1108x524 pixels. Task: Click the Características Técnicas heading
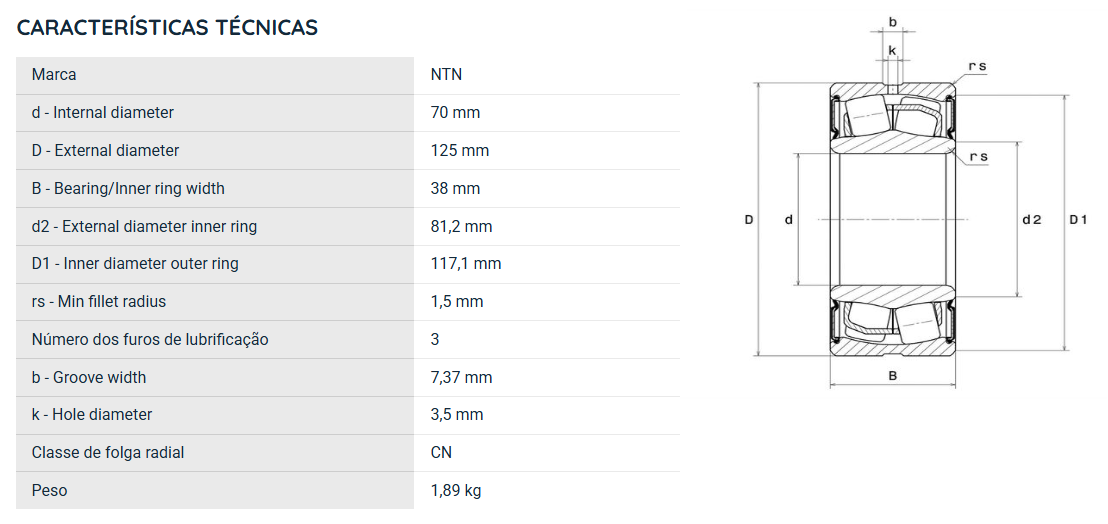167,28
